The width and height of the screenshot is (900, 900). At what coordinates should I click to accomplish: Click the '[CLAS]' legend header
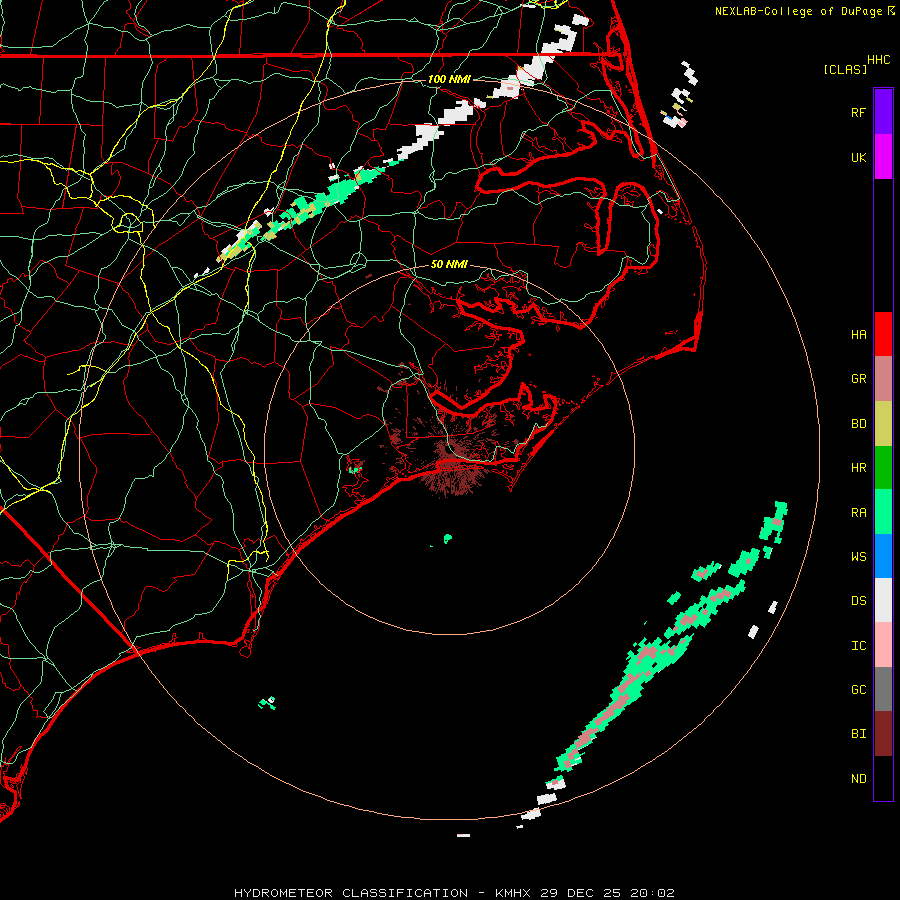coord(845,69)
